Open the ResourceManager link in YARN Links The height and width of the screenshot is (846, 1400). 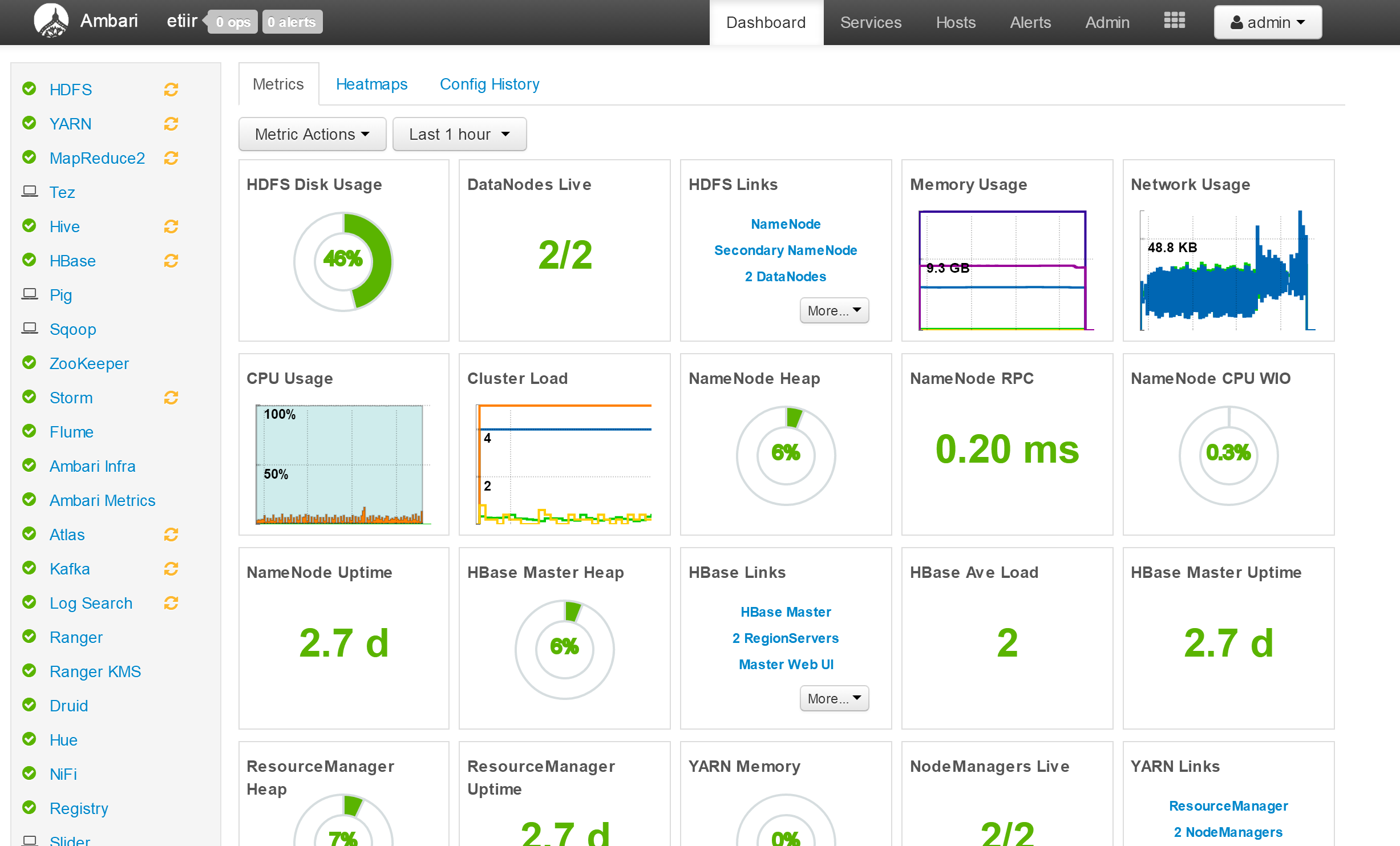1228,806
